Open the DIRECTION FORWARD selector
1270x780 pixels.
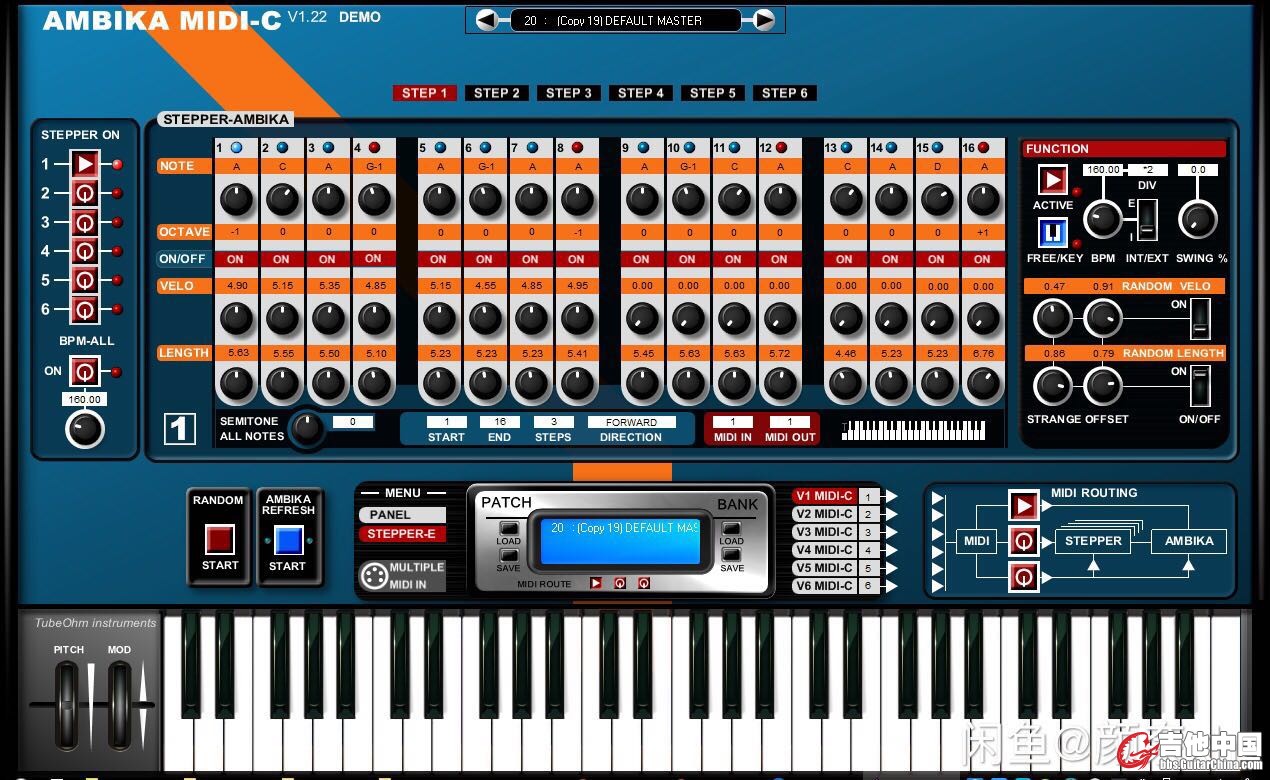tap(631, 423)
